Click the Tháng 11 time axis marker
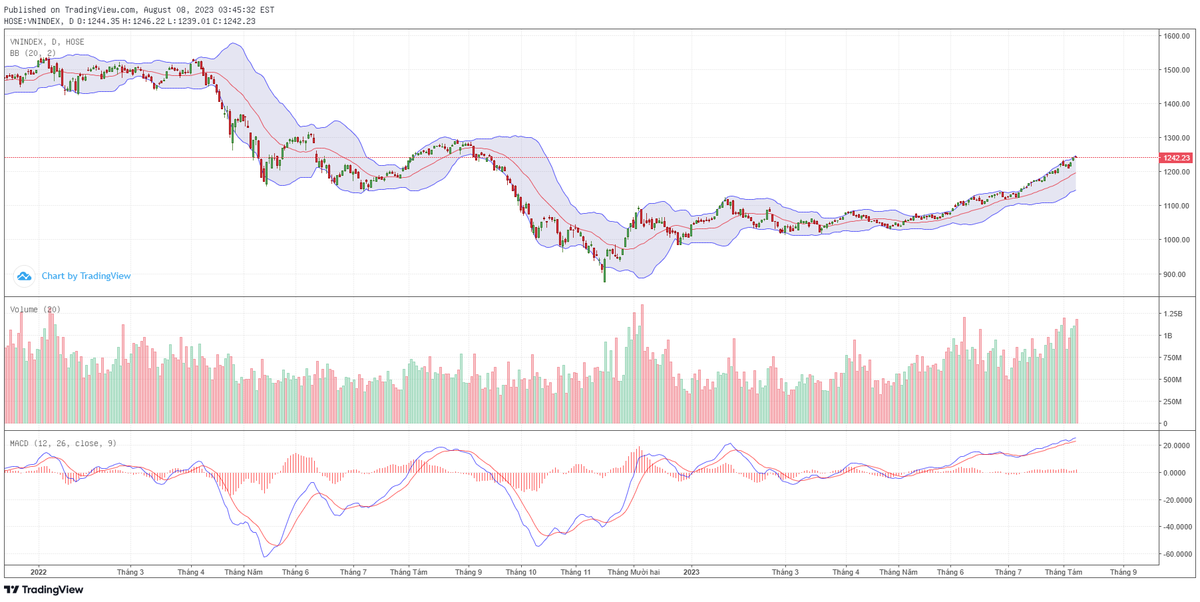 click(575, 572)
